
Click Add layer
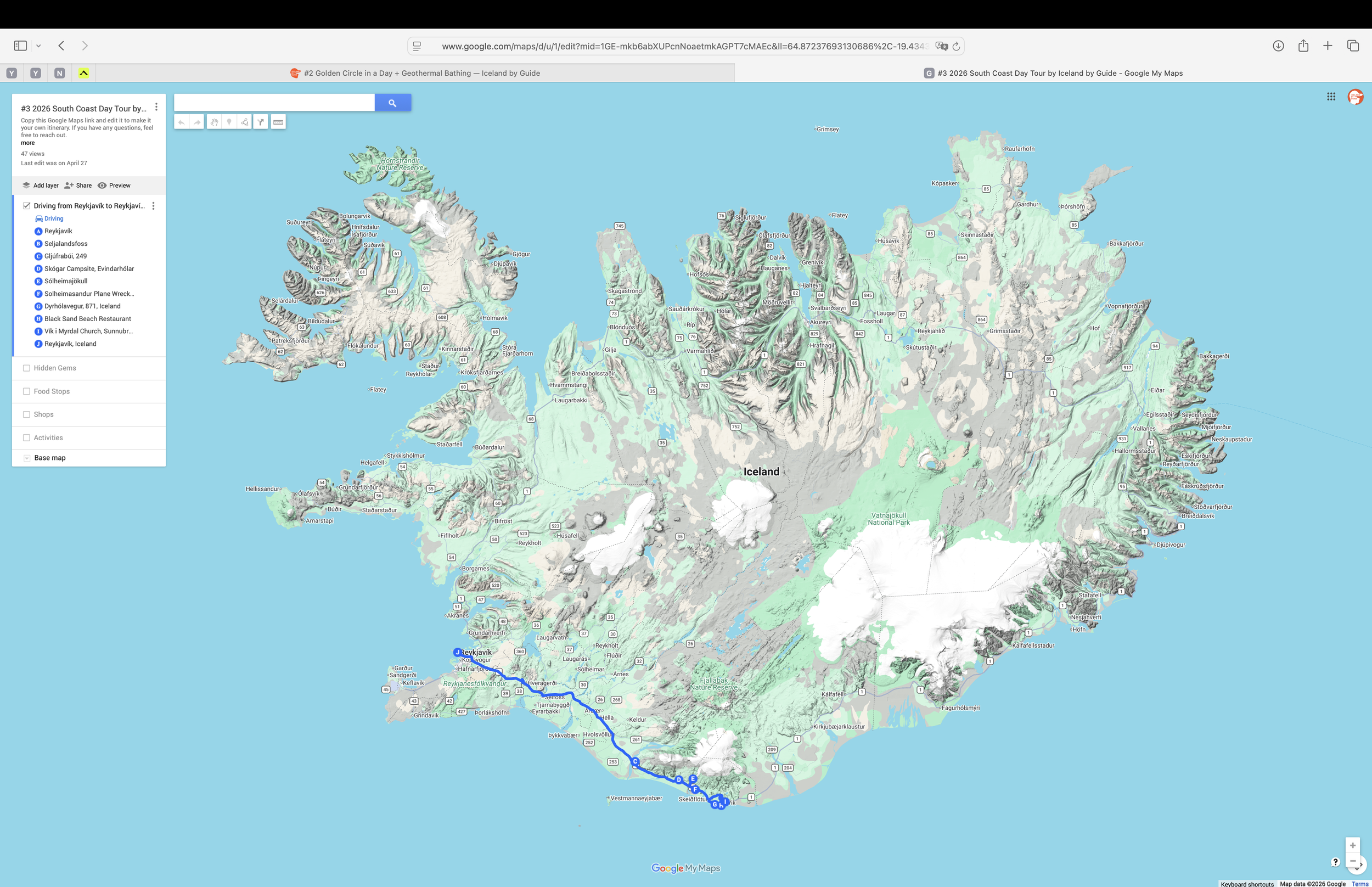[40, 186]
